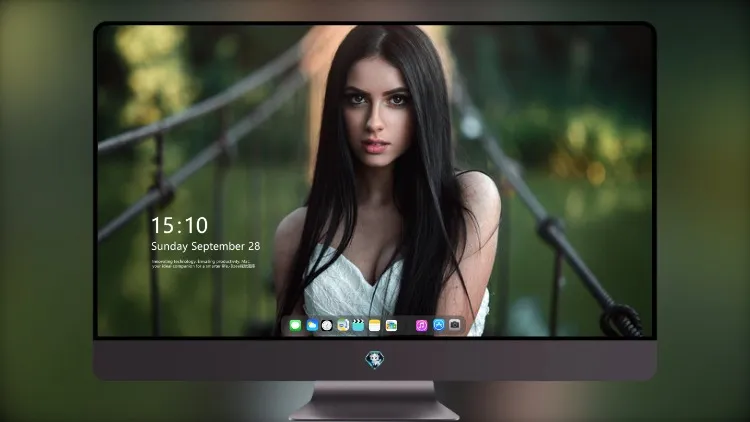This screenshot has height=422, width=750.
Task: Open the blue App Store icon in the dock
Action: coord(439,325)
